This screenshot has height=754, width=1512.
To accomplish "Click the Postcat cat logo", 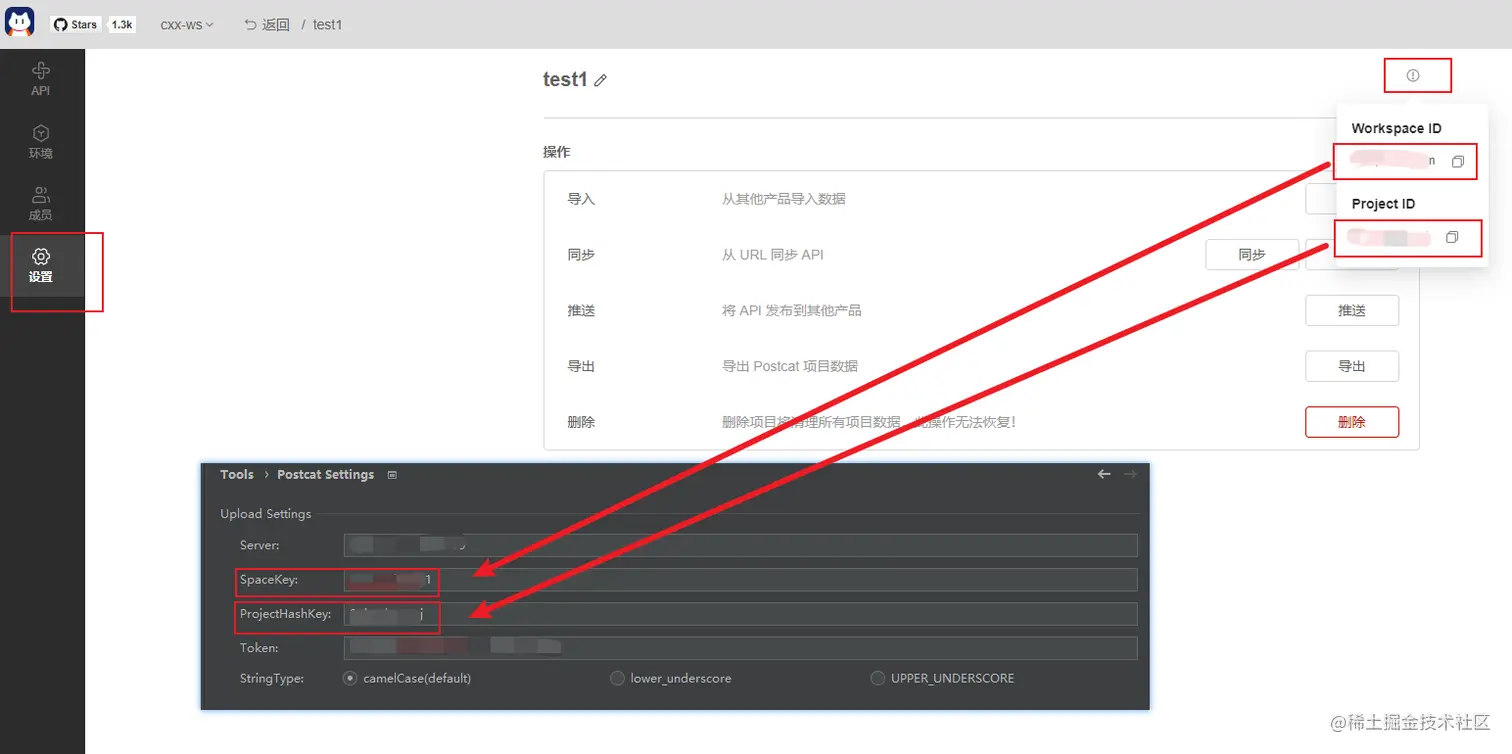I will pos(20,22).
